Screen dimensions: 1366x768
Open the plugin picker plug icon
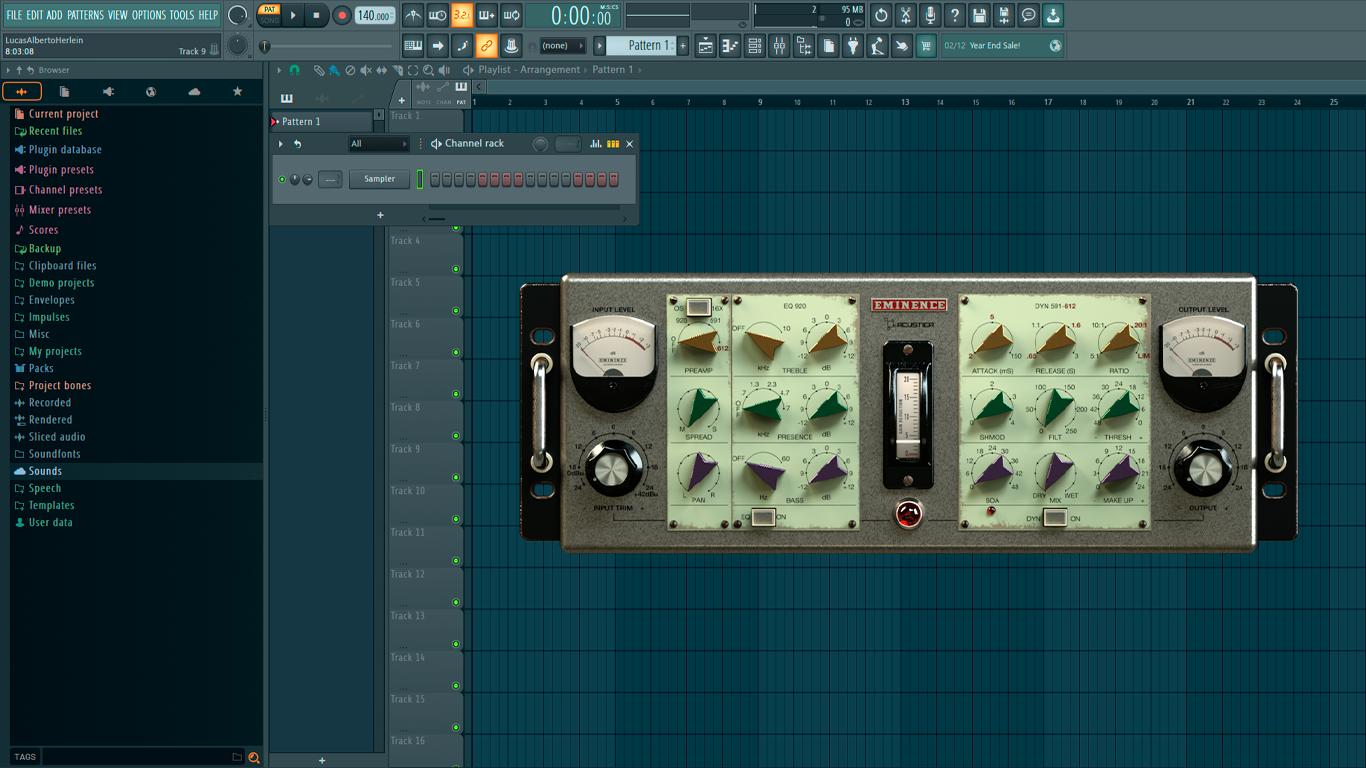pyautogui.click(x=853, y=45)
